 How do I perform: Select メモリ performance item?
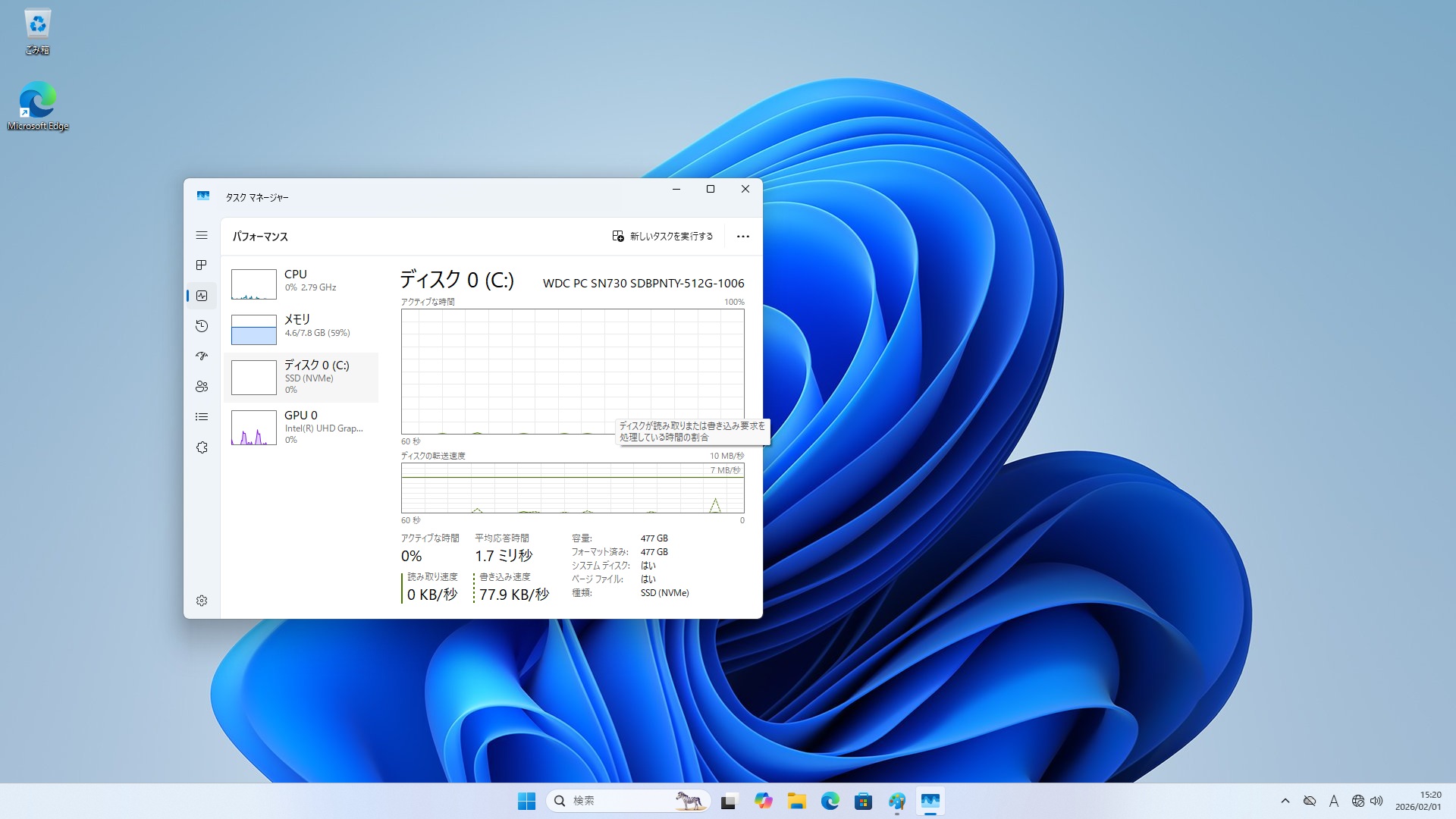(302, 328)
